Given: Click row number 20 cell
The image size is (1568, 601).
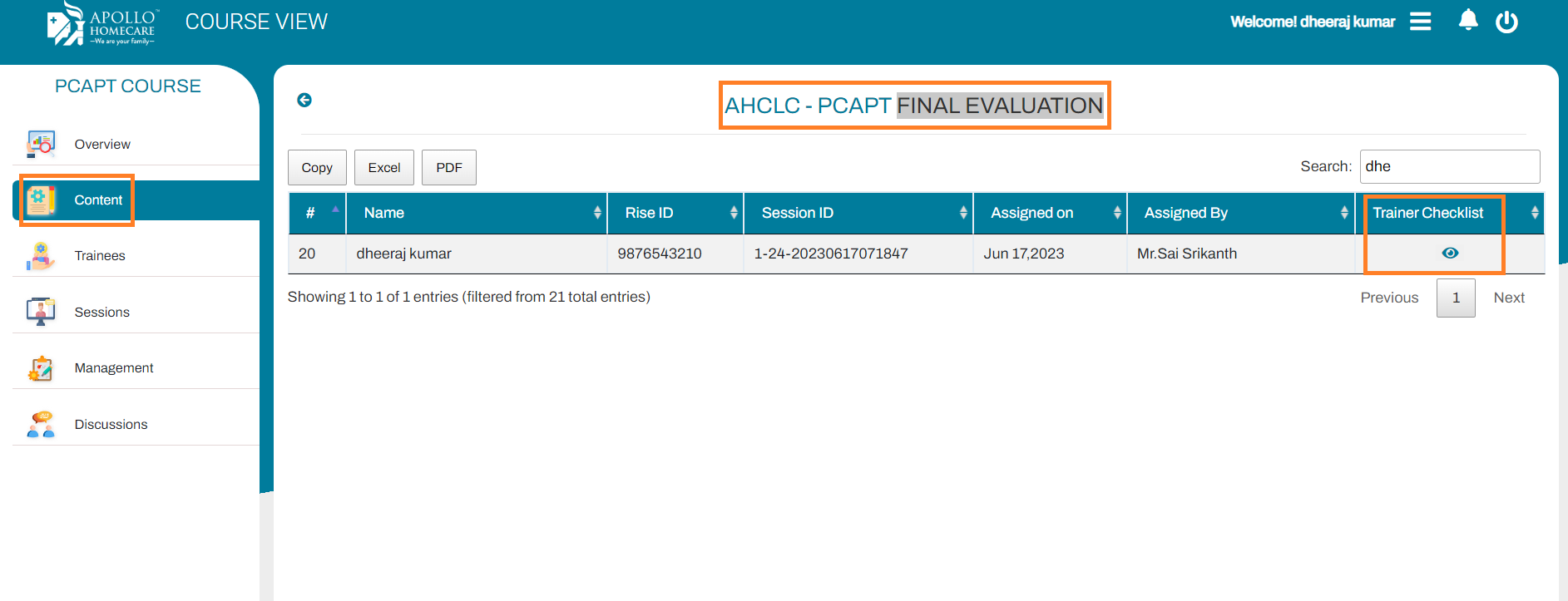Looking at the screenshot, I should 317,254.
